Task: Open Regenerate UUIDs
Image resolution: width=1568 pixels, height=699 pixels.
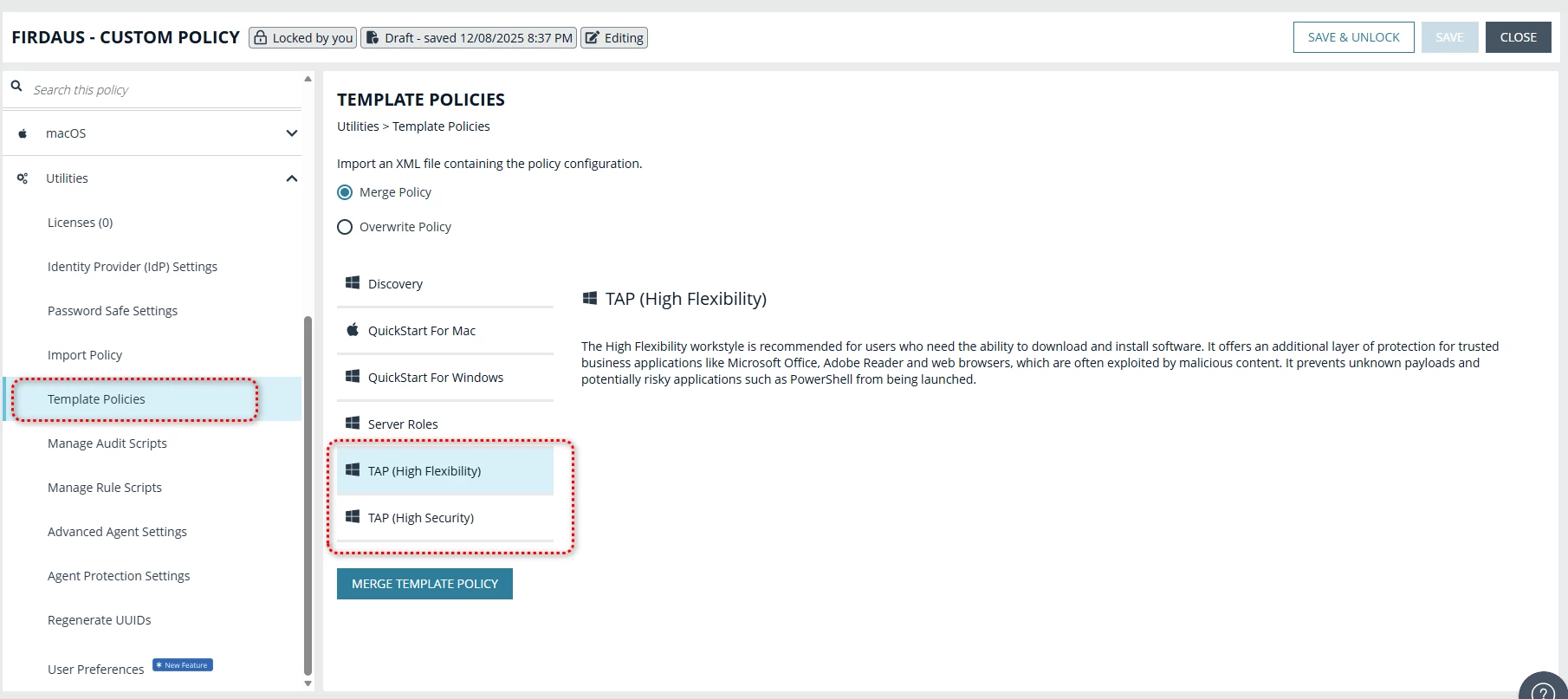Action: 100,620
